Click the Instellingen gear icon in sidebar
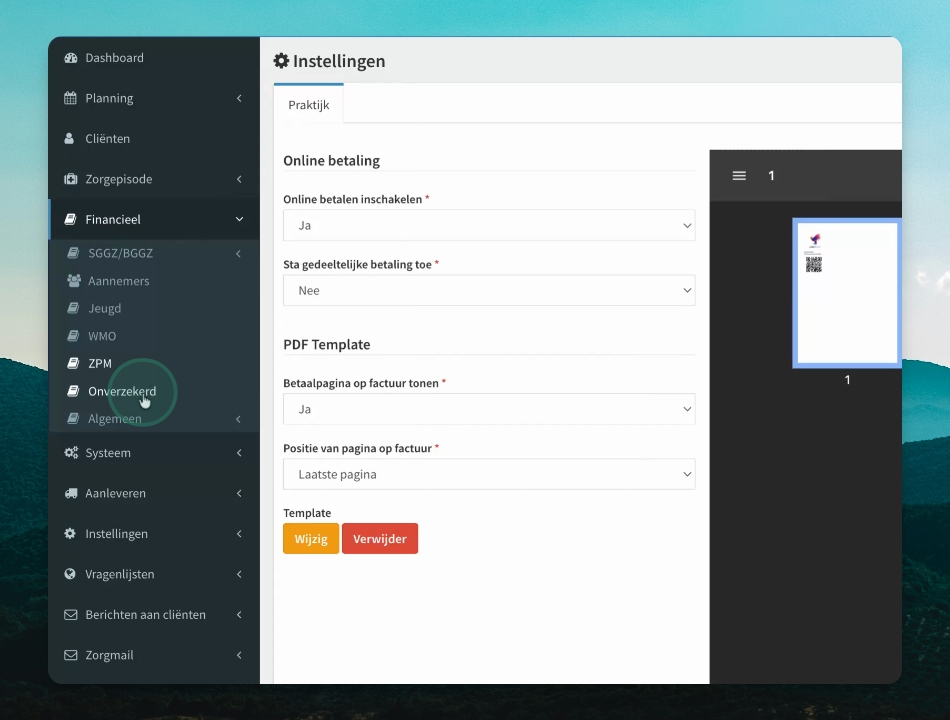 [x=70, y=533]
